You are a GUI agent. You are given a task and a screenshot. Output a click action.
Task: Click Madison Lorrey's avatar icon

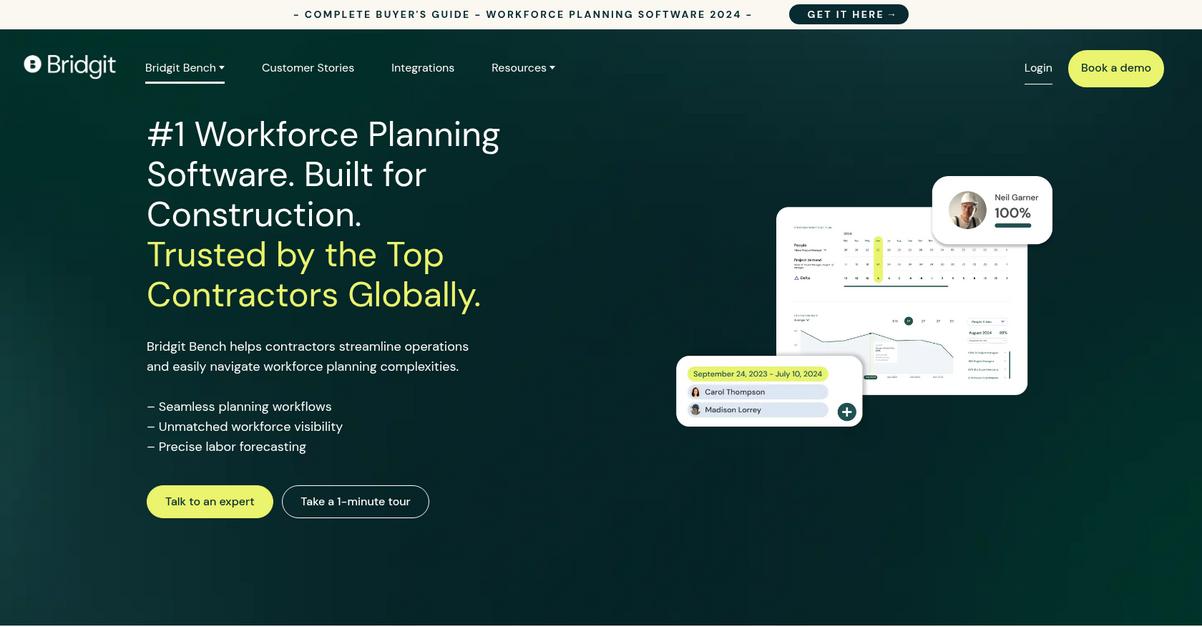[x=695, y=410]
